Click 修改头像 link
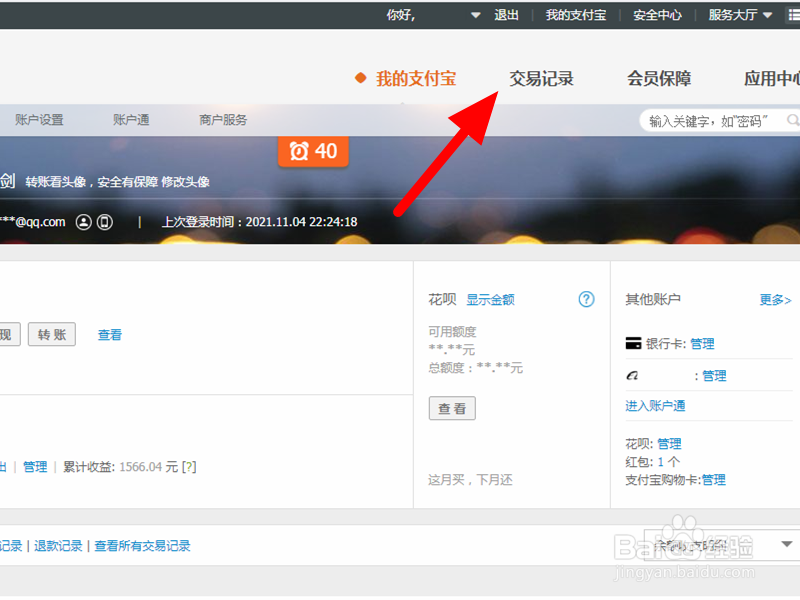Image resolution: width=800 pixels, height=600 pixels. (x=185, y=182)
